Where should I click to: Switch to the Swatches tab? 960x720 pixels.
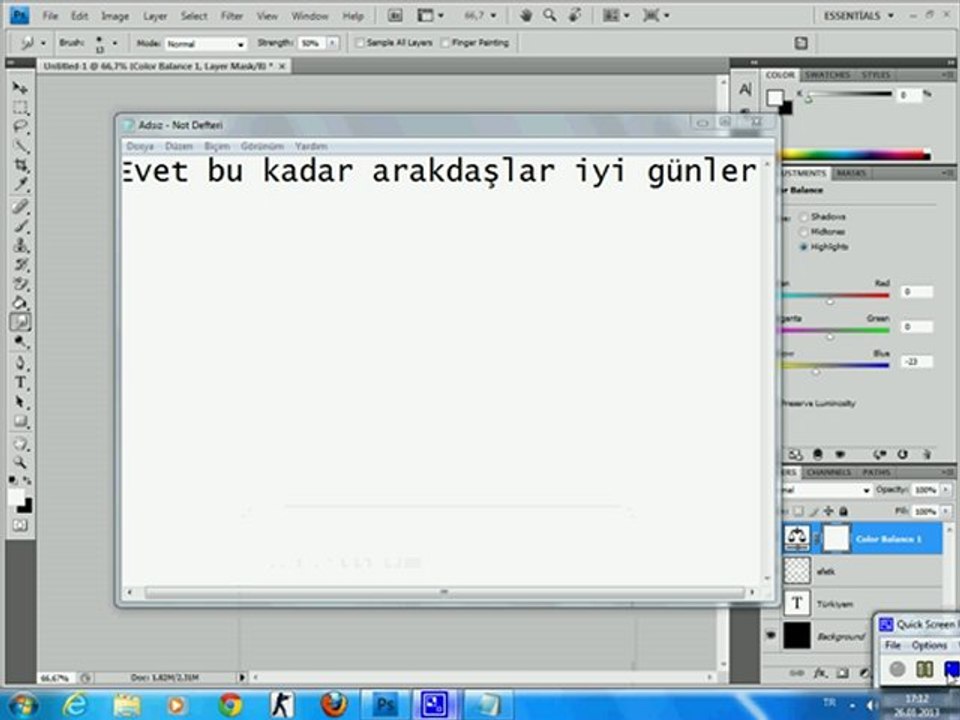pos(827,75)
